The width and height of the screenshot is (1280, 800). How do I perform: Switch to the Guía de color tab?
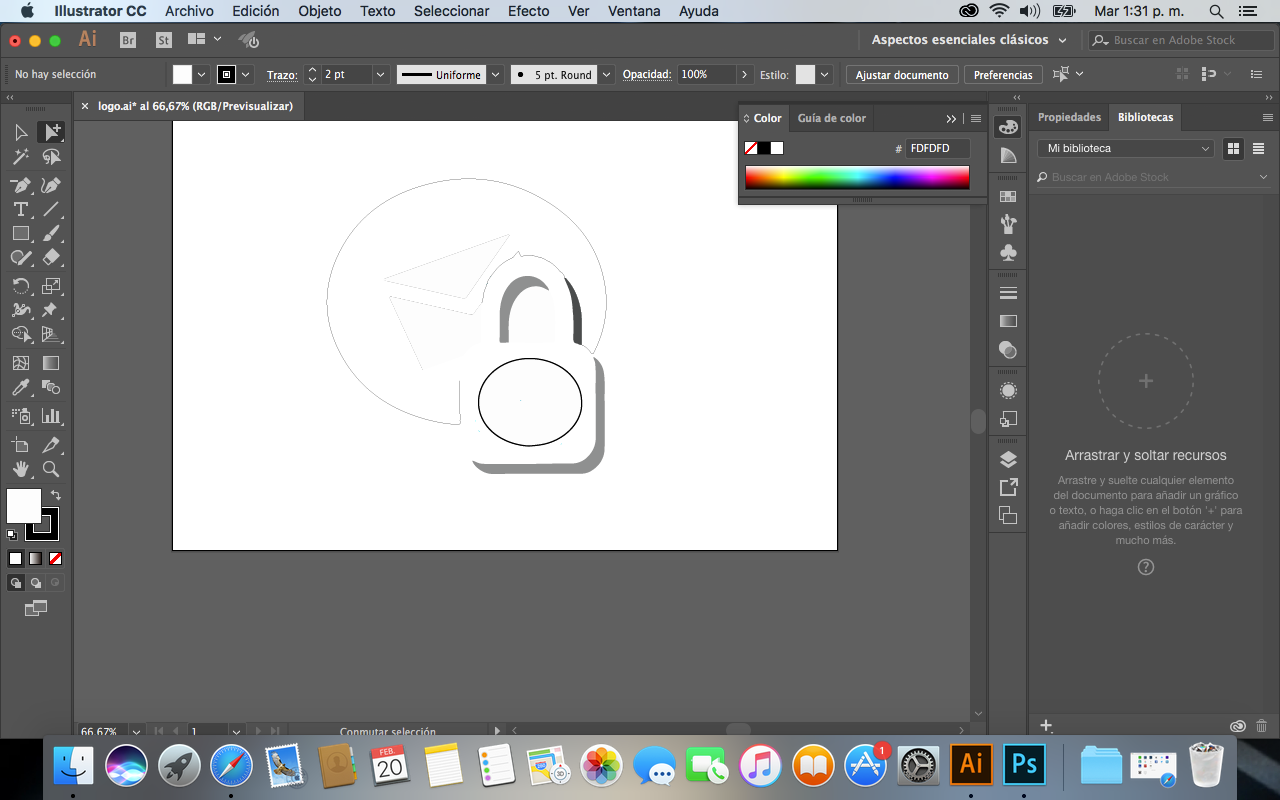point(832,118)
